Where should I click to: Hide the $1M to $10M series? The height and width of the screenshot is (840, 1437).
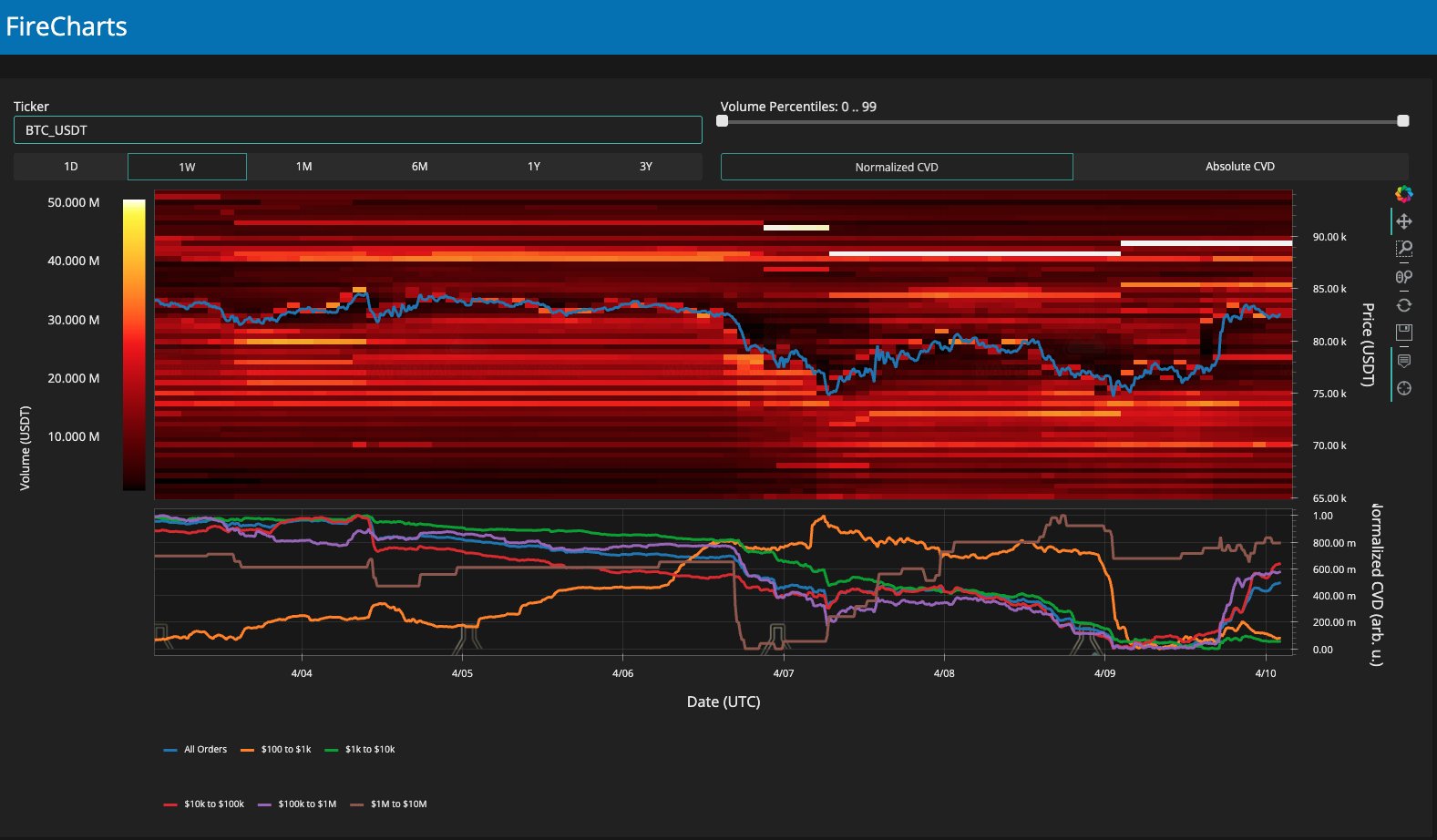coord(389,804)
